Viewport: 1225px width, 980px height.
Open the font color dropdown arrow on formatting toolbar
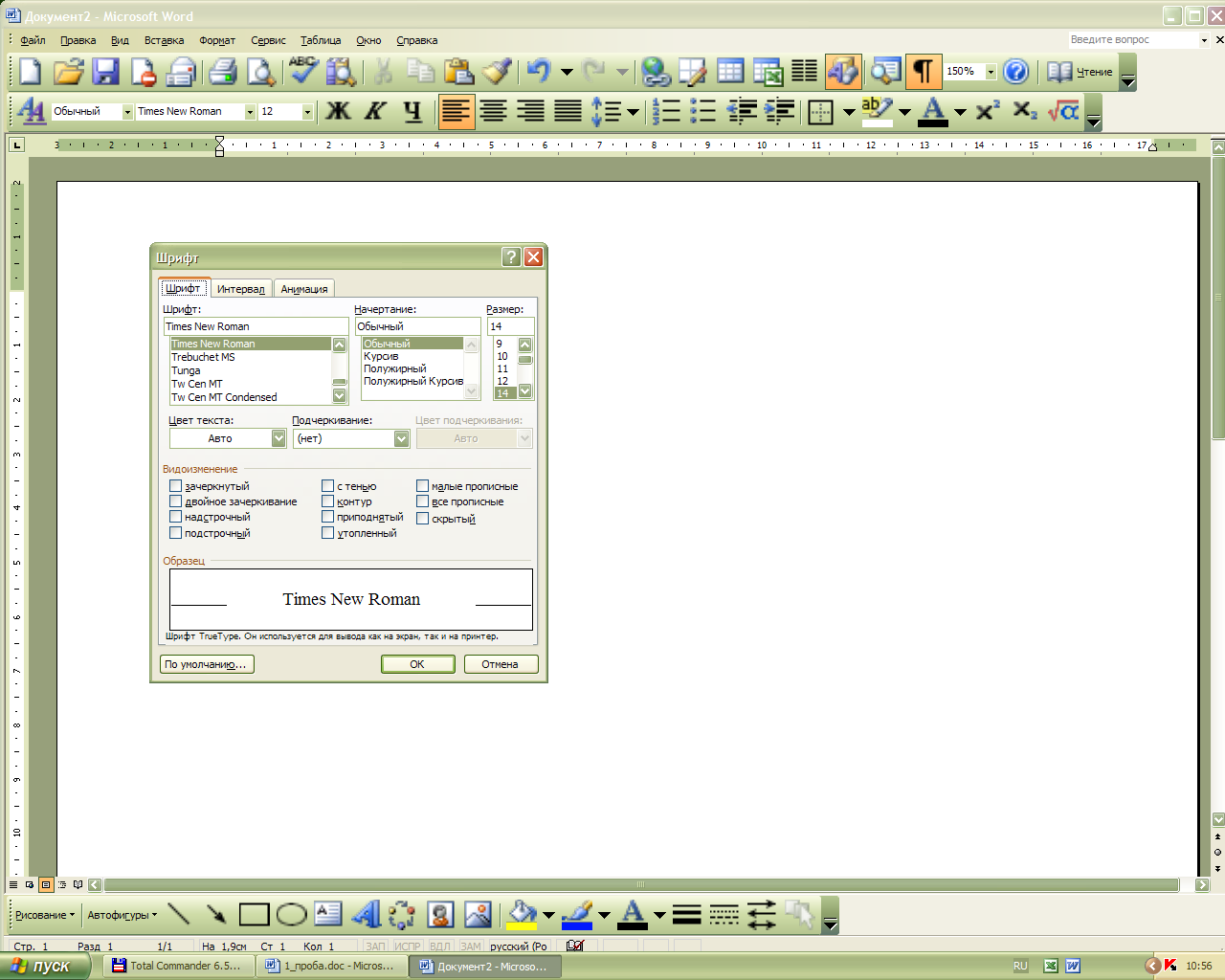(960, 112)
